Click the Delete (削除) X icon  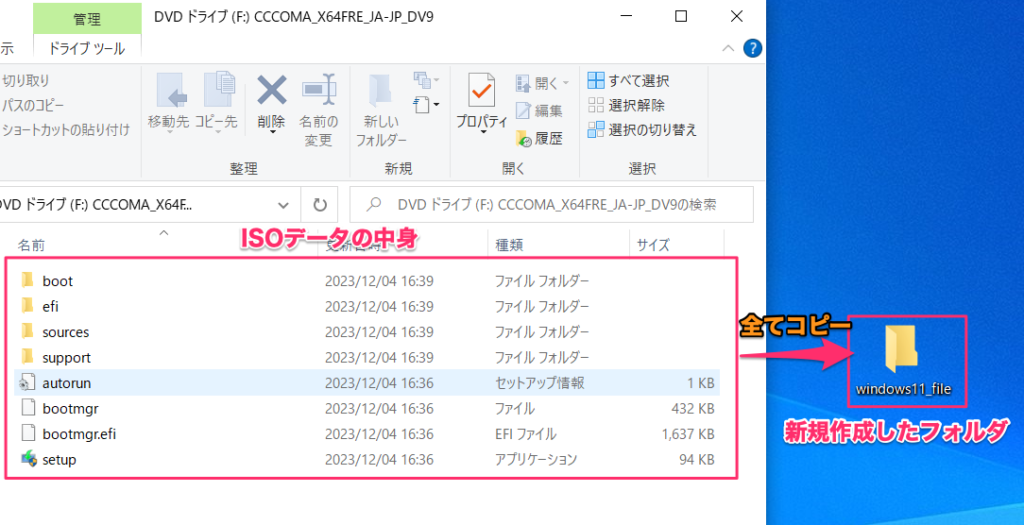(x=271, y=90)
